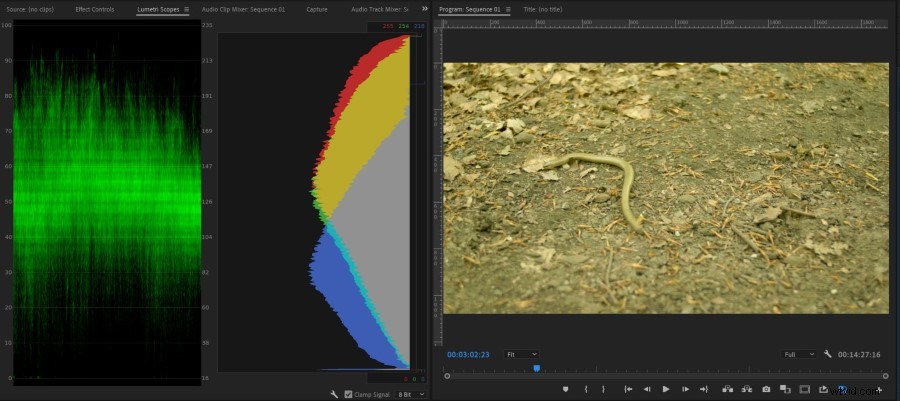Image resolution: width=900 pixels, height=401 pixels.
Task: Open Lumetri Scopes settings wrench
Action: (334, 395)
